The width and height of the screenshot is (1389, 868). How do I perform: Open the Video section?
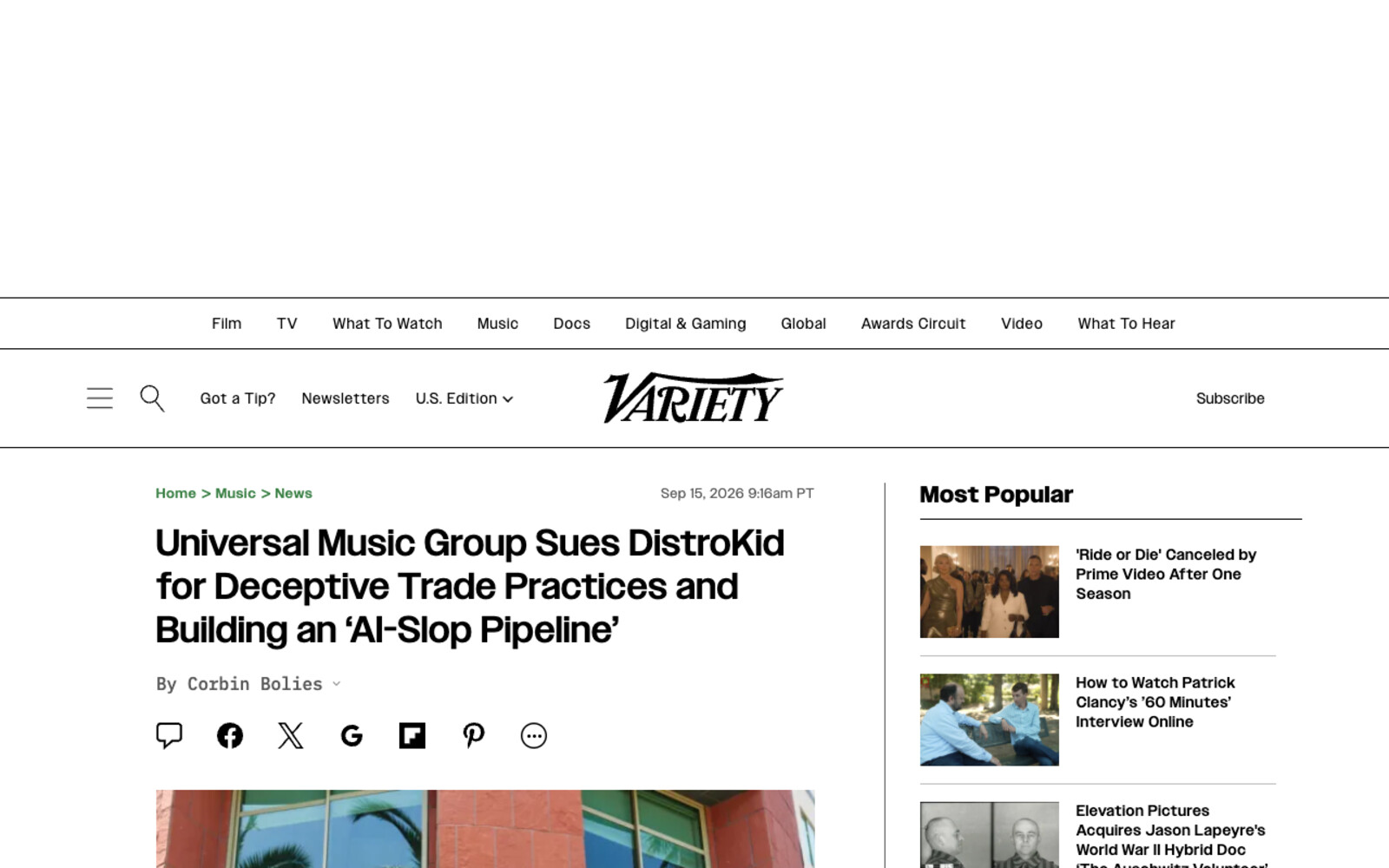point(1022,324)
